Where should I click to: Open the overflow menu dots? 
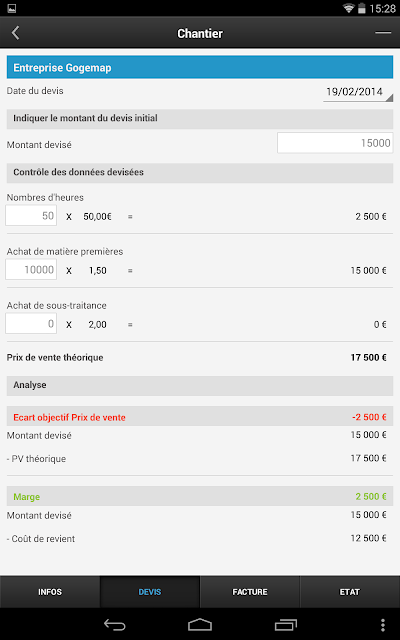coord(382,625)
